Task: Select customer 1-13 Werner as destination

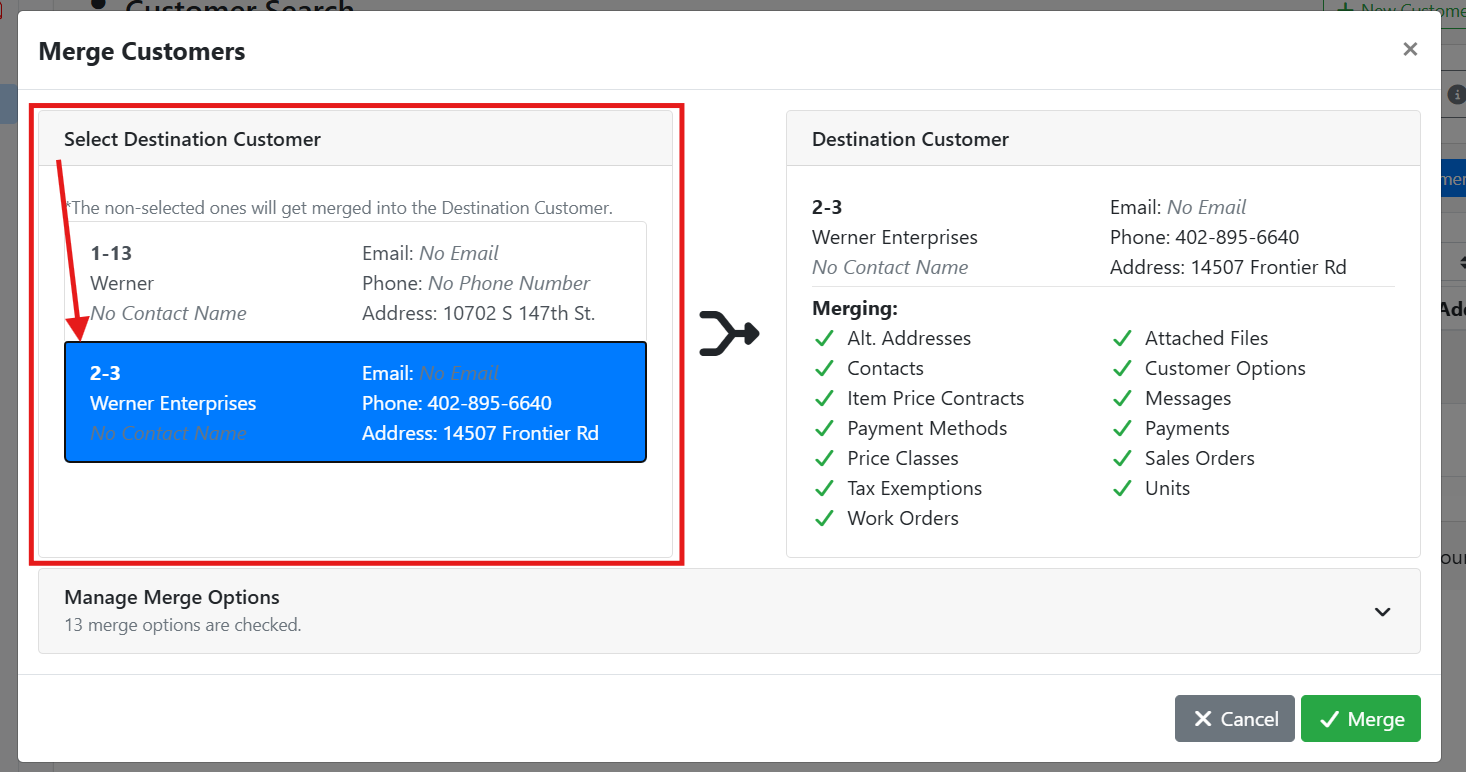Action: (355, 283)
